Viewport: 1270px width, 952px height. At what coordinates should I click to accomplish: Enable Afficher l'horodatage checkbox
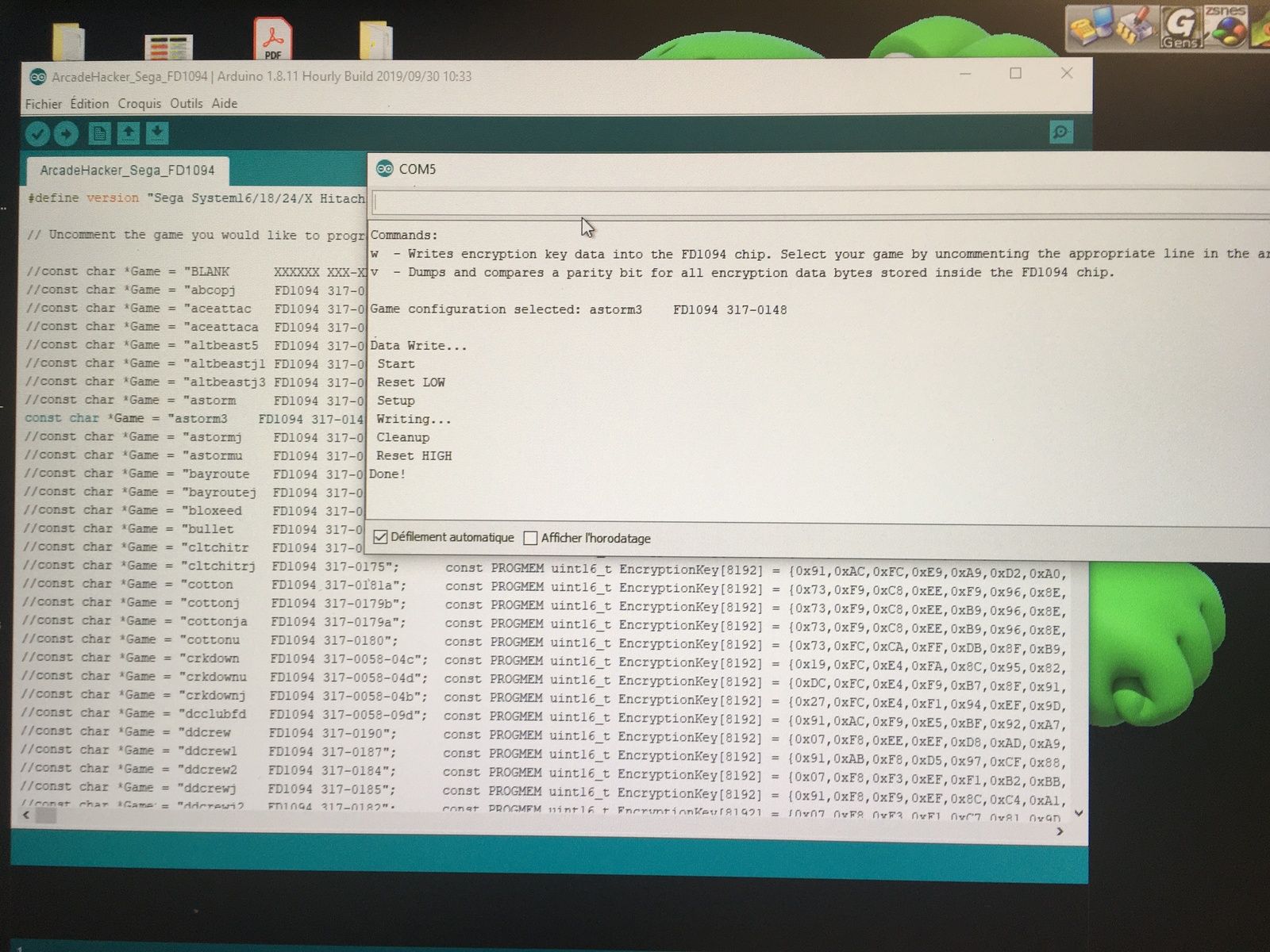click(x=530, y=538)
